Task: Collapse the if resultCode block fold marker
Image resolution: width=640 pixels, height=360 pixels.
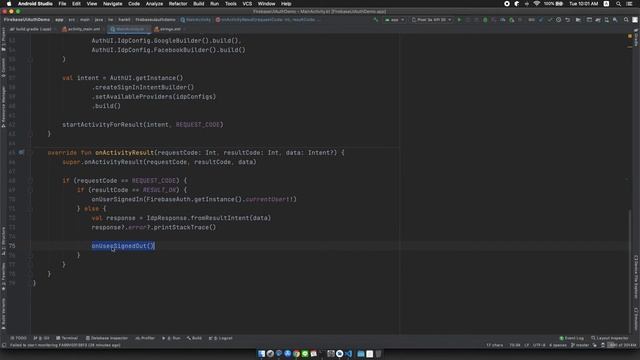Action: [30, 190]
